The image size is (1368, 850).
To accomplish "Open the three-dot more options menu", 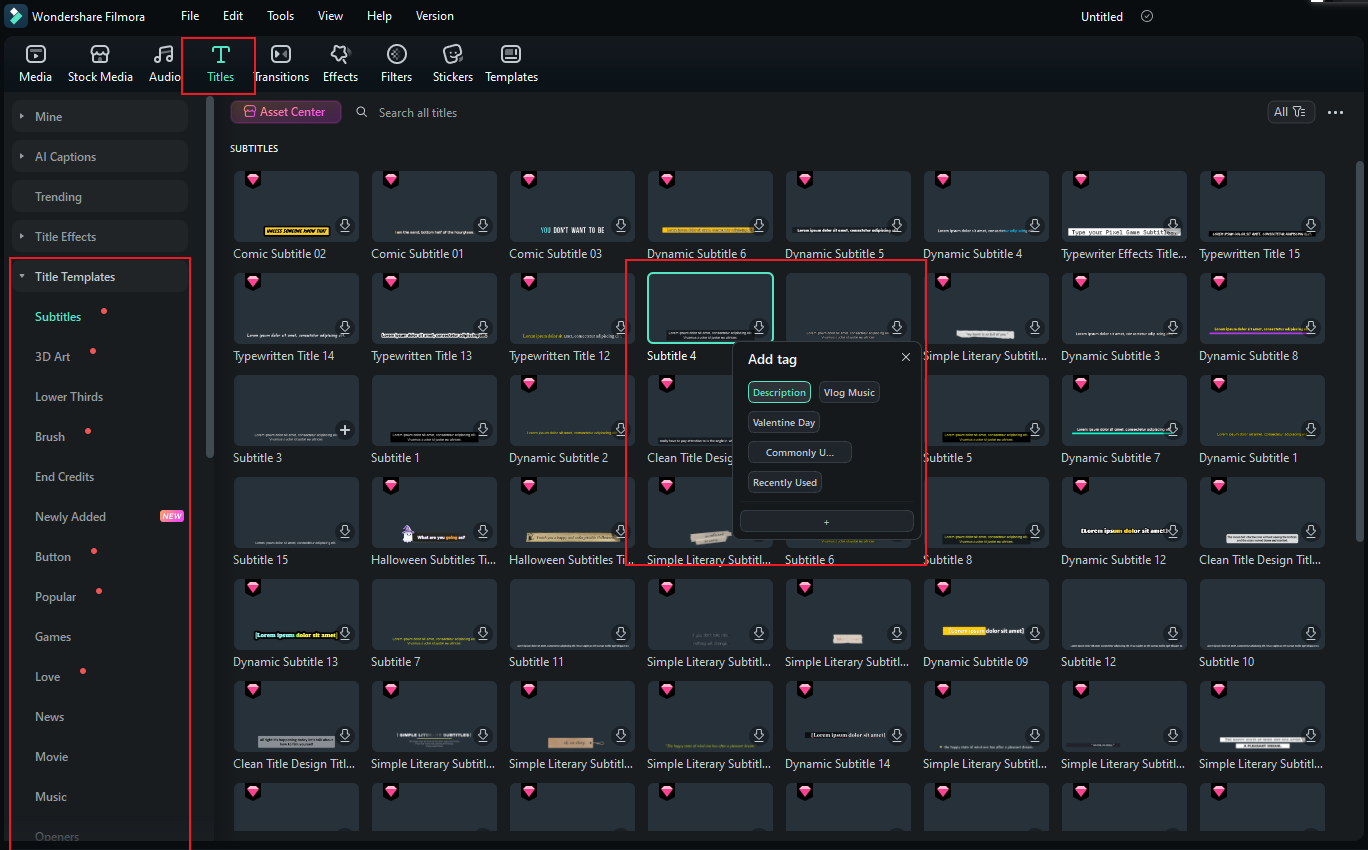I will click(x=1335, y=112).
